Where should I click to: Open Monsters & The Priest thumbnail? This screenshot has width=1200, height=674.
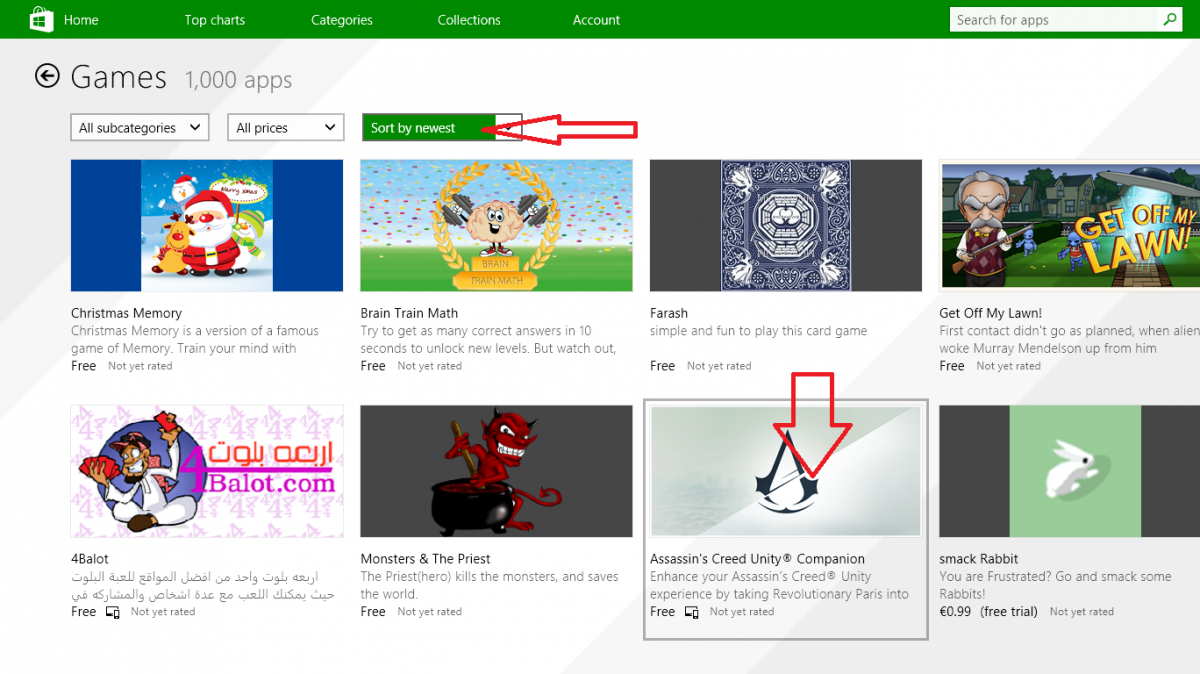(x=496, y=471)
